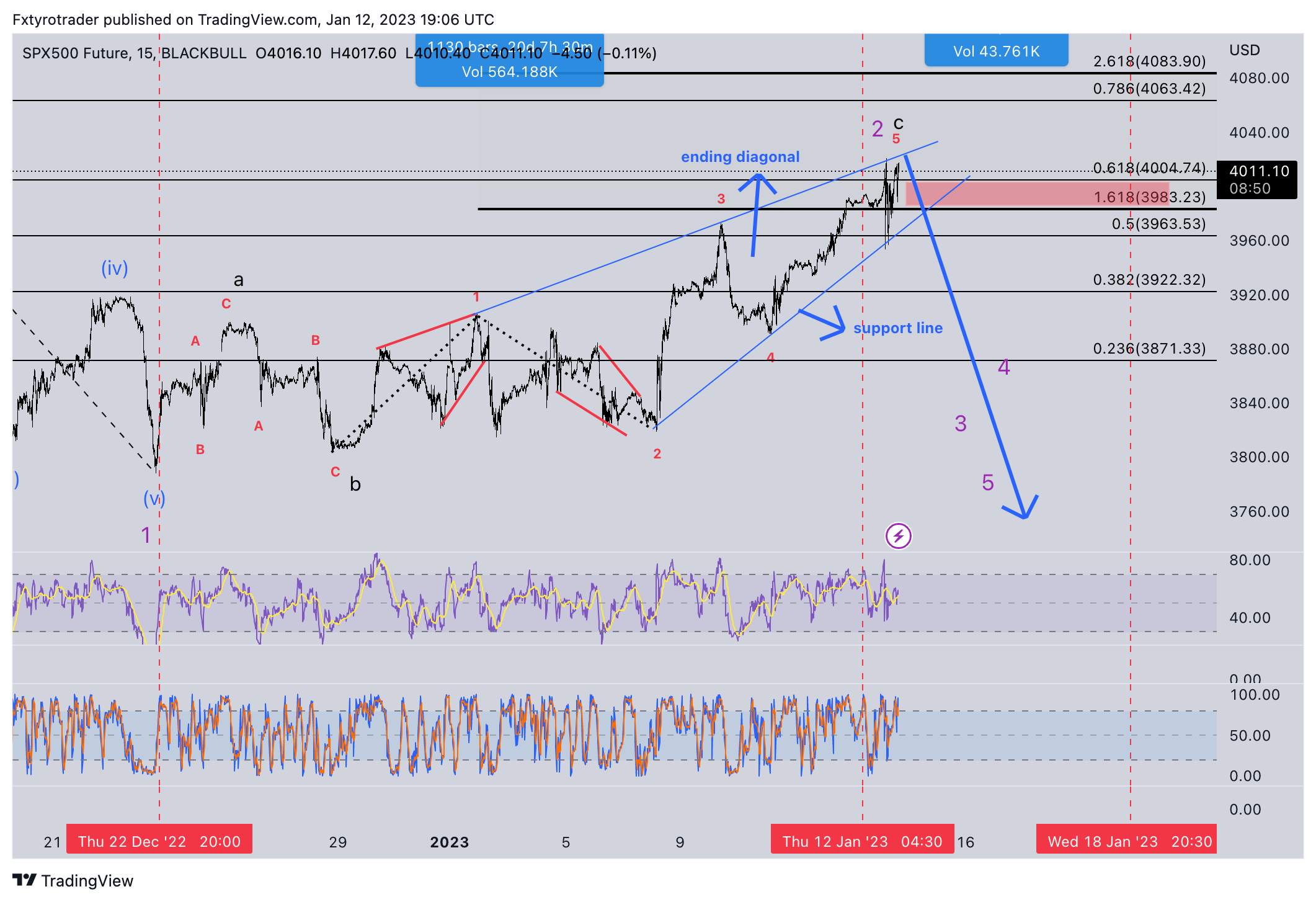Click the '16' date label on the time axis
1316x902 pixels.
pos(966,842)
